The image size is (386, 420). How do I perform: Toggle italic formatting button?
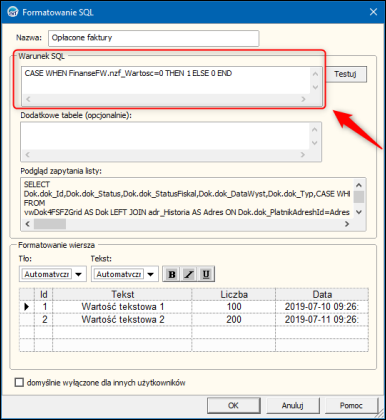point(189,274)
